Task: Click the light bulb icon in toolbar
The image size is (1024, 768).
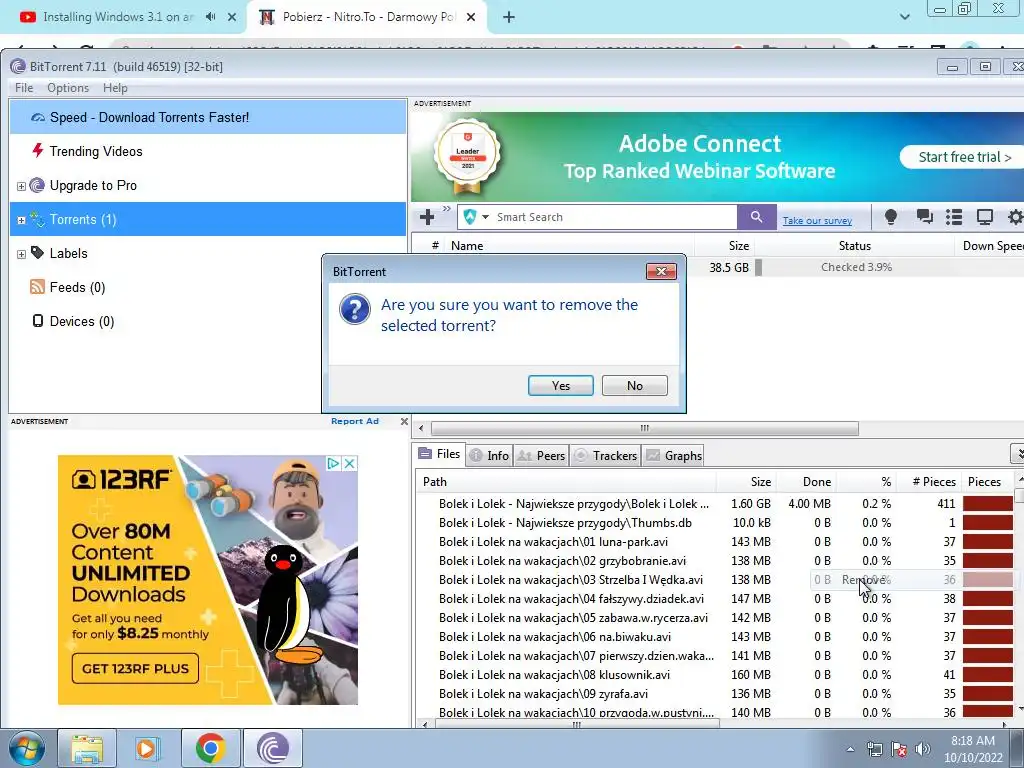Action: coord(891,217)
